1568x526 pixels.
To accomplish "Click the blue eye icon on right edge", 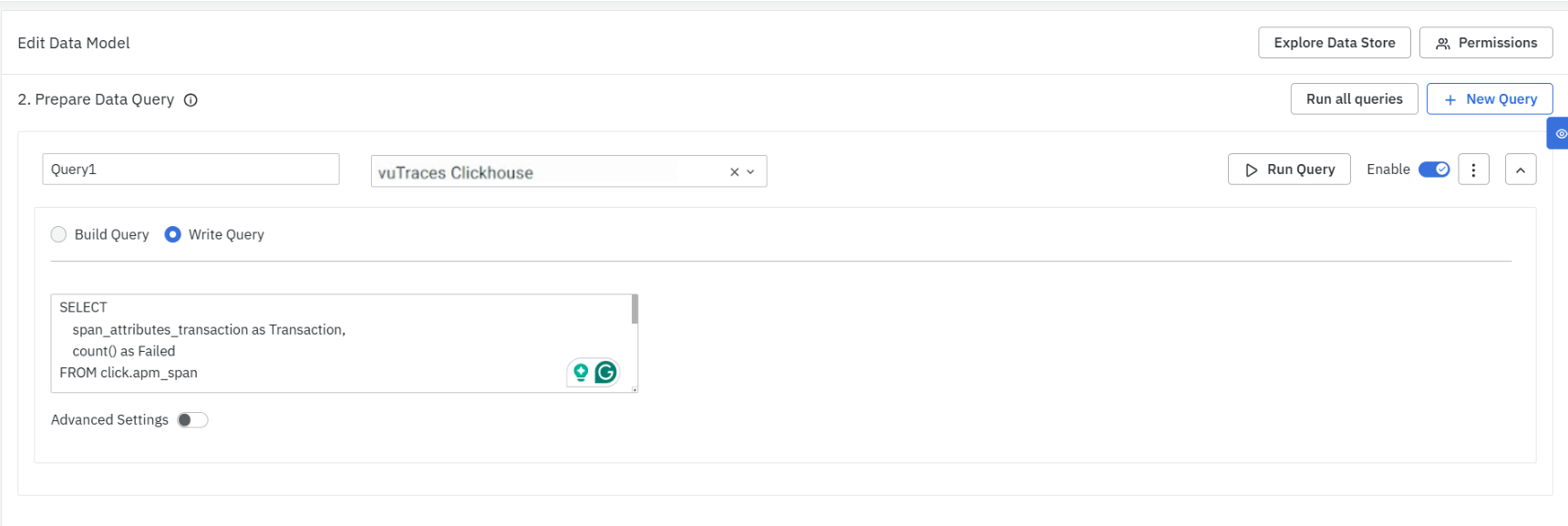I will tap(1560, 133).
